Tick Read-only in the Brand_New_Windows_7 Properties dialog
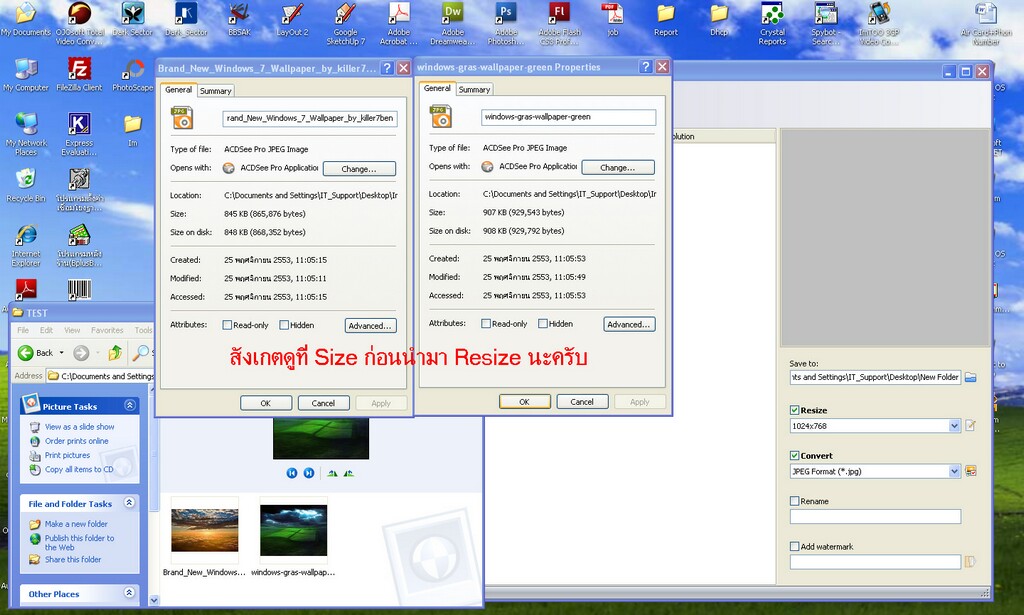 point(227,325)
